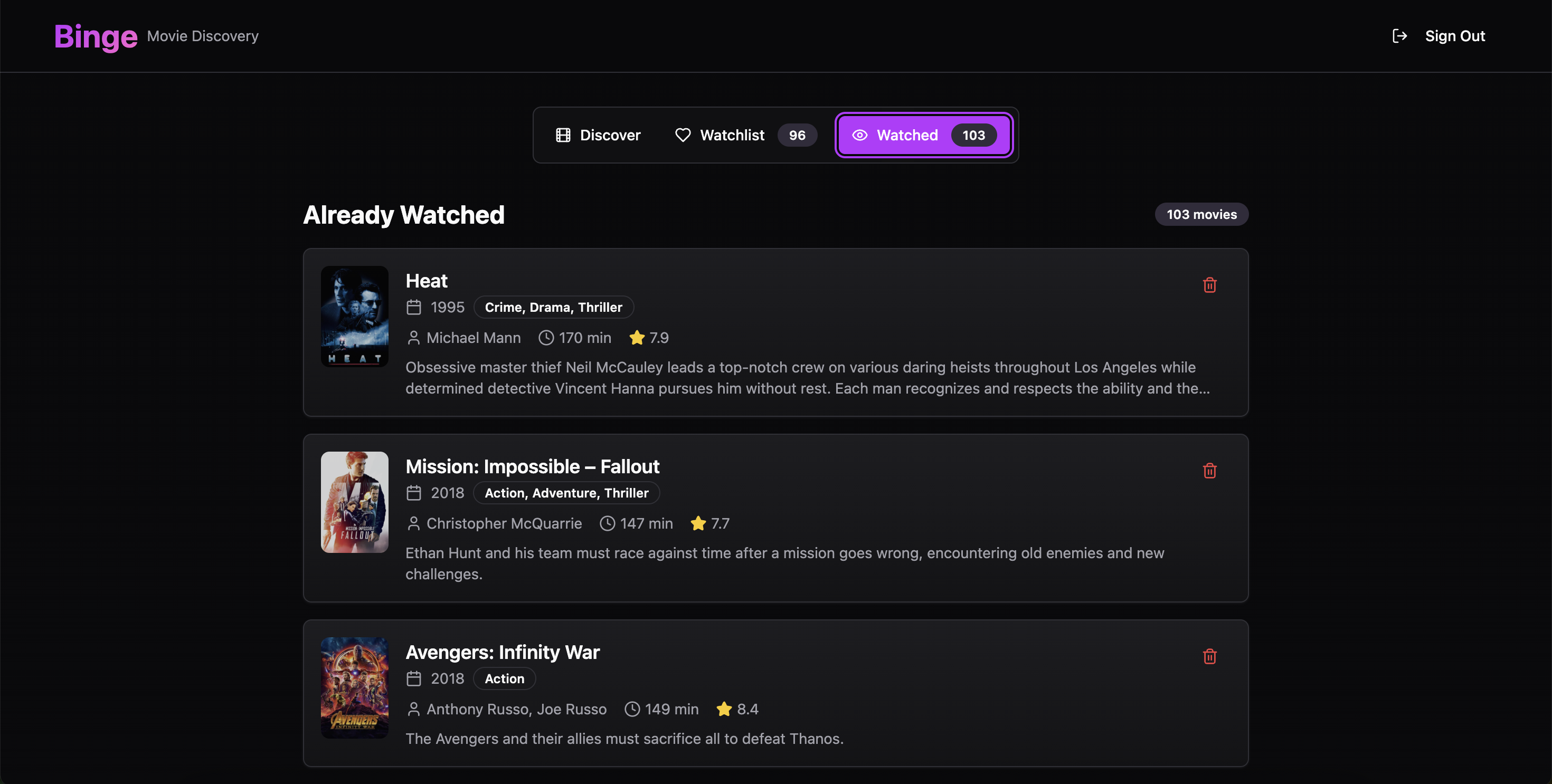Click the Heat synopsis about Neil McCauley
Image resolution: width=1552 pixels, height=784 pixels.
point(807,378)
